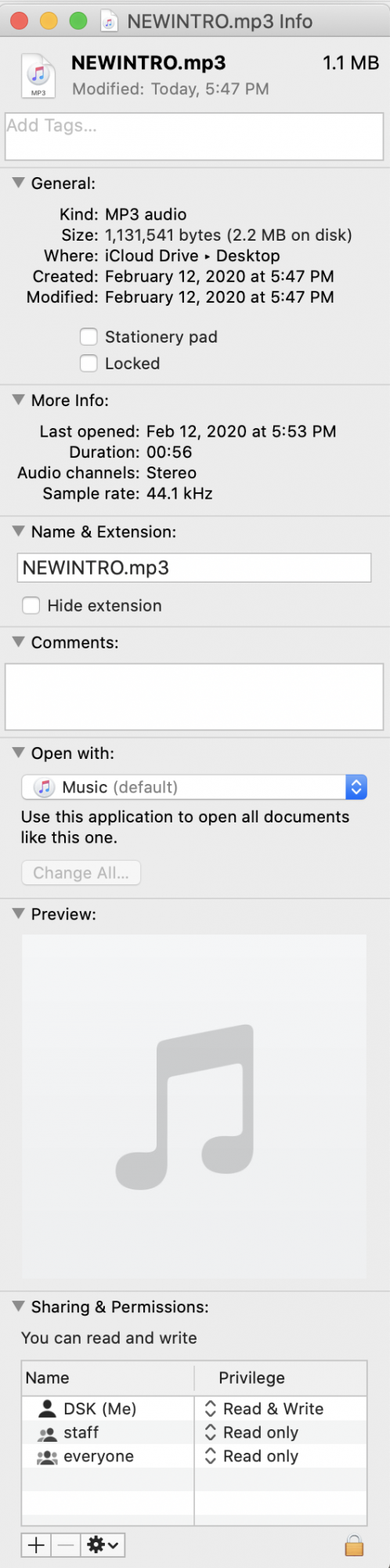Check the Locked checkbox

pyautogui.click(x=89, y=364)
